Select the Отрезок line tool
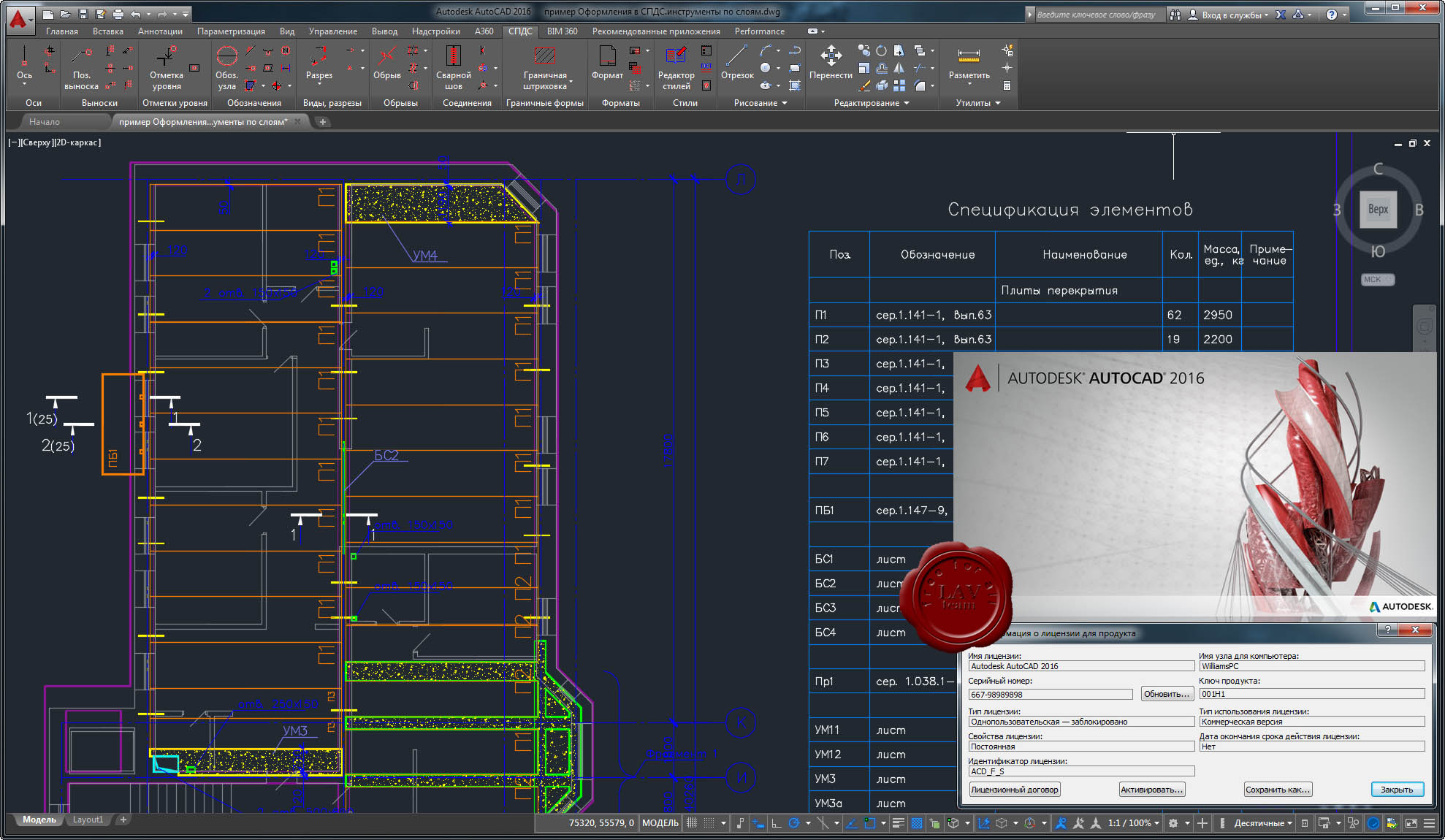 [x=737, y=63]
